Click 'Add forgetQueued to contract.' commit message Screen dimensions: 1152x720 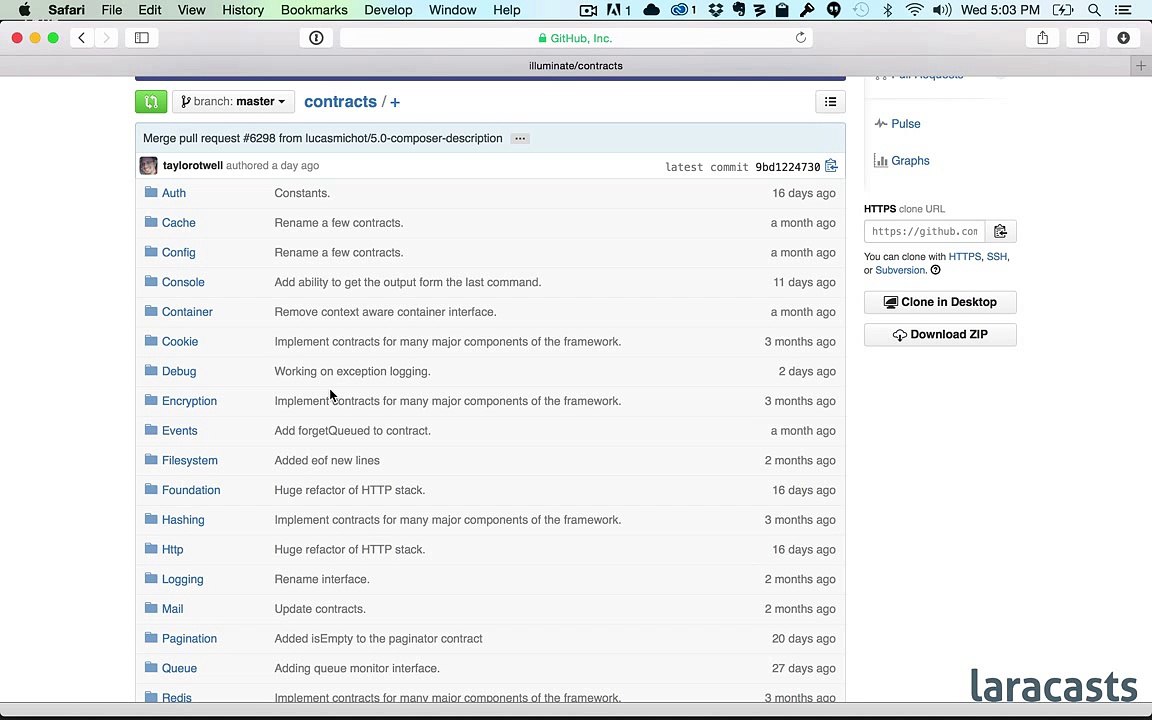click(x=353, y=431)
